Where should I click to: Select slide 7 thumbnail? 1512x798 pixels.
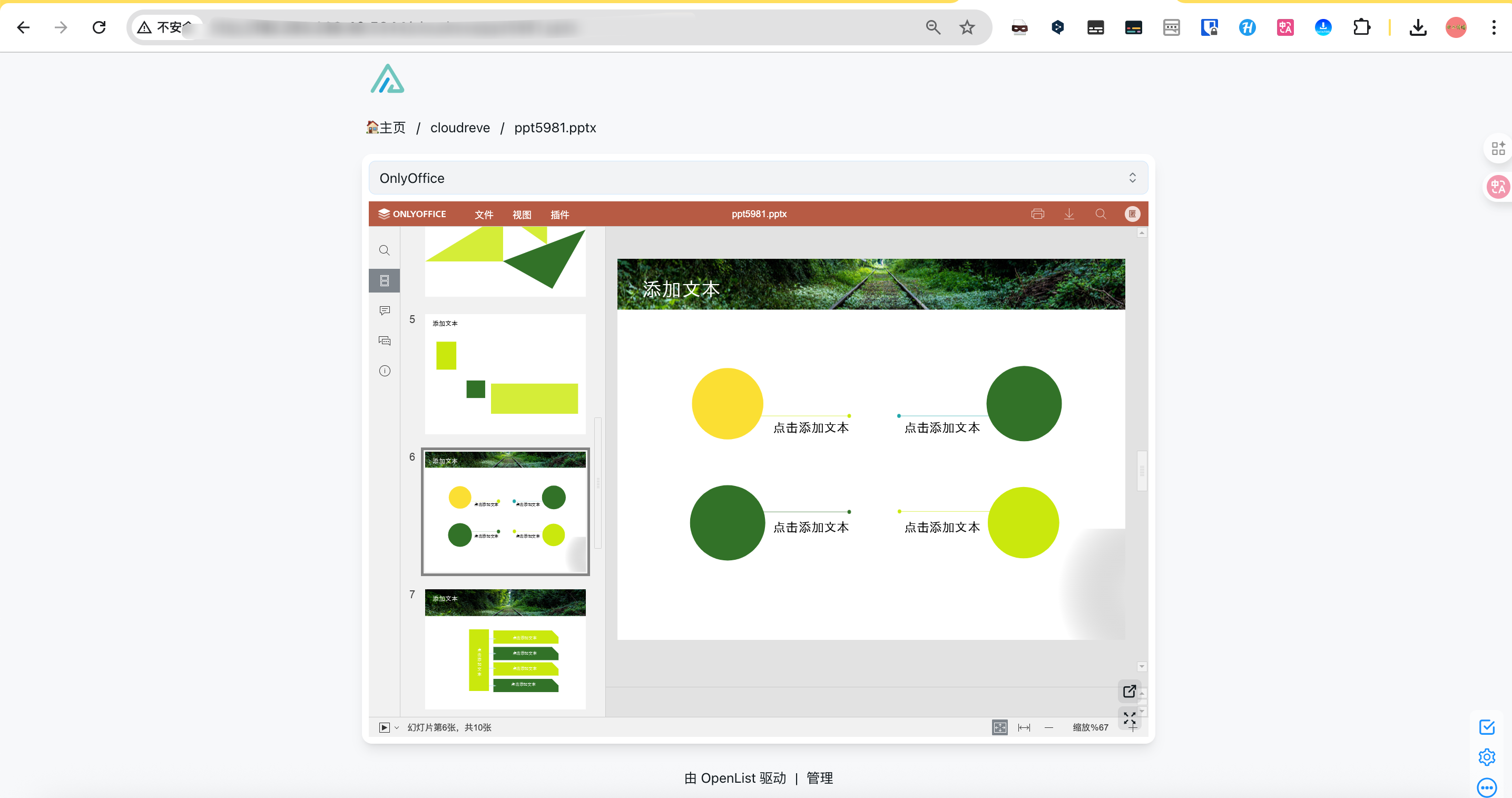[x=505, y=649]
